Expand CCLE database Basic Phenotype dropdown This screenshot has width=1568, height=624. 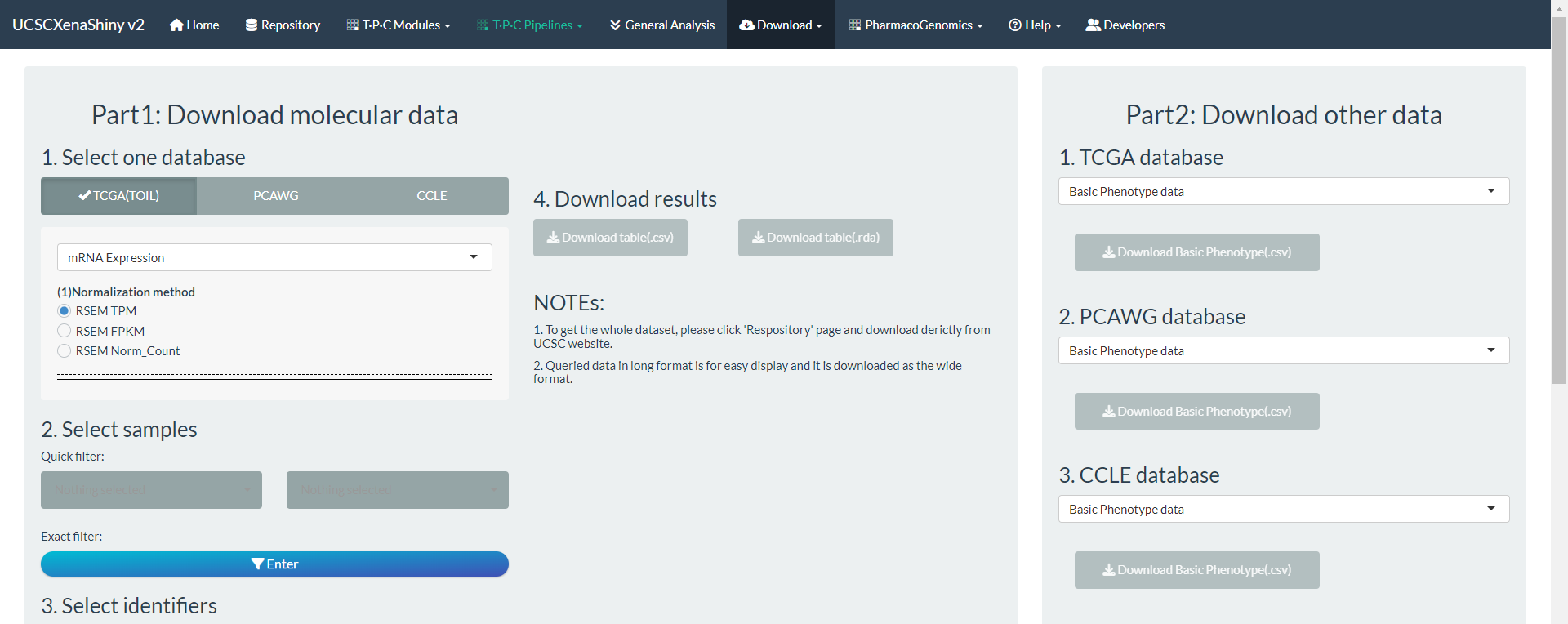pos(1283,509)
